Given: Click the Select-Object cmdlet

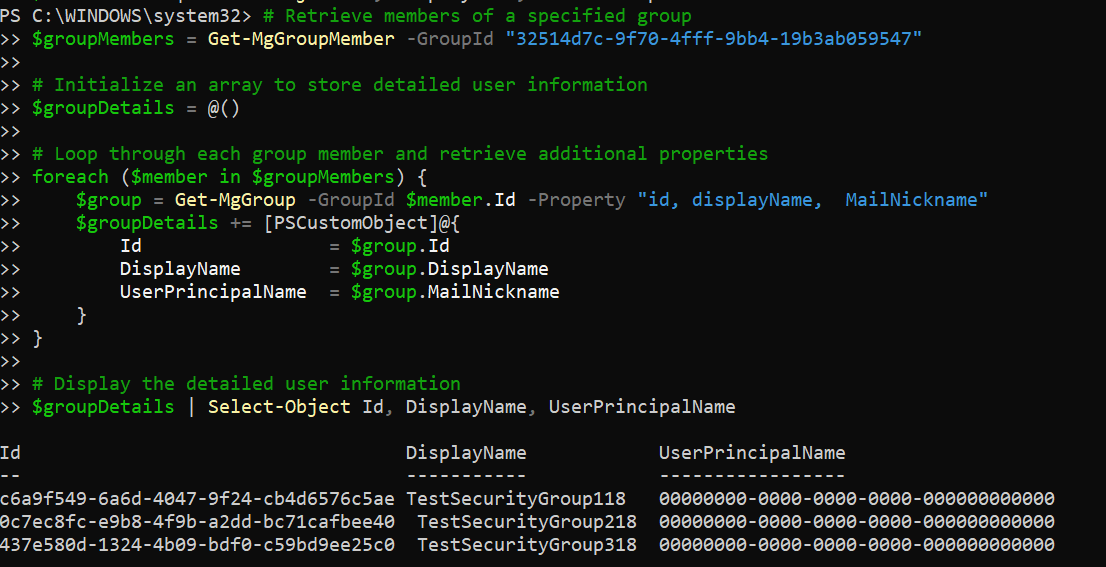Looking at the screenshot, I should coord(279,407).
